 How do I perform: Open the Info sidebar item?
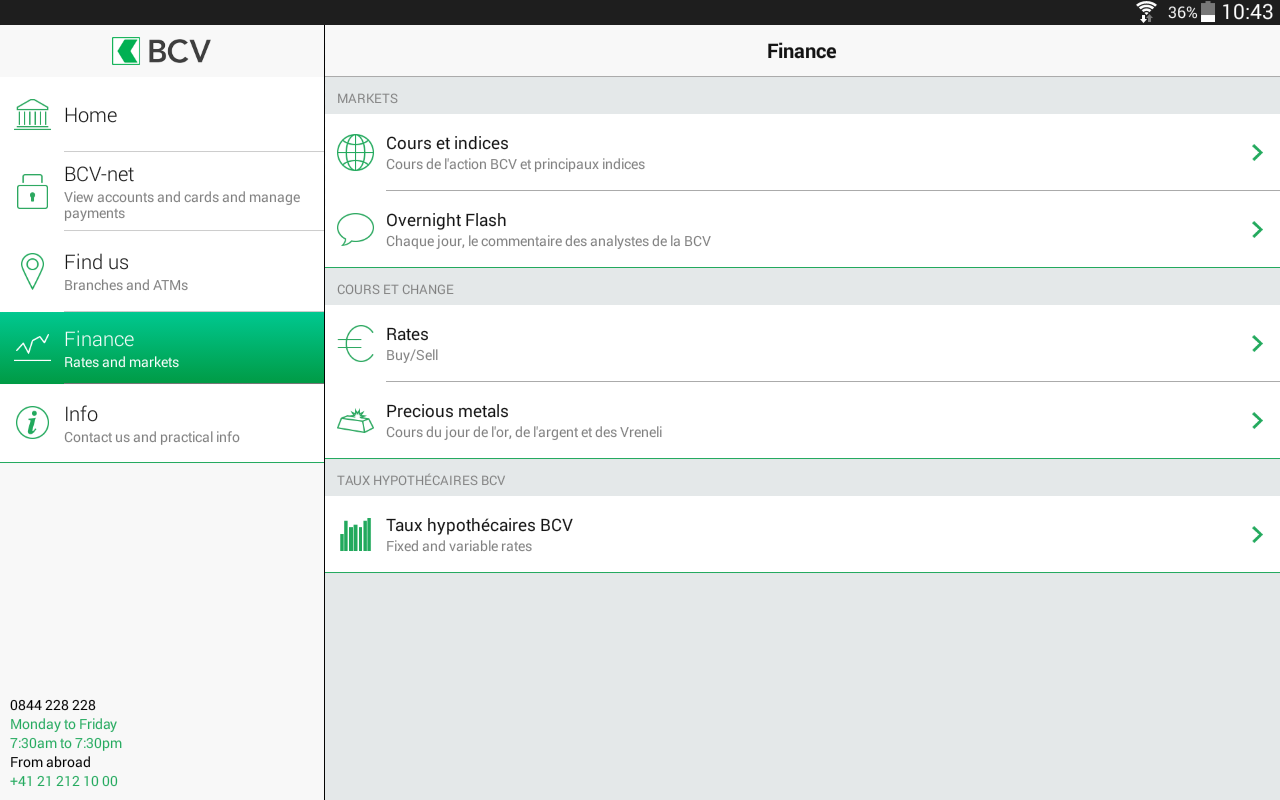(162, 423)
